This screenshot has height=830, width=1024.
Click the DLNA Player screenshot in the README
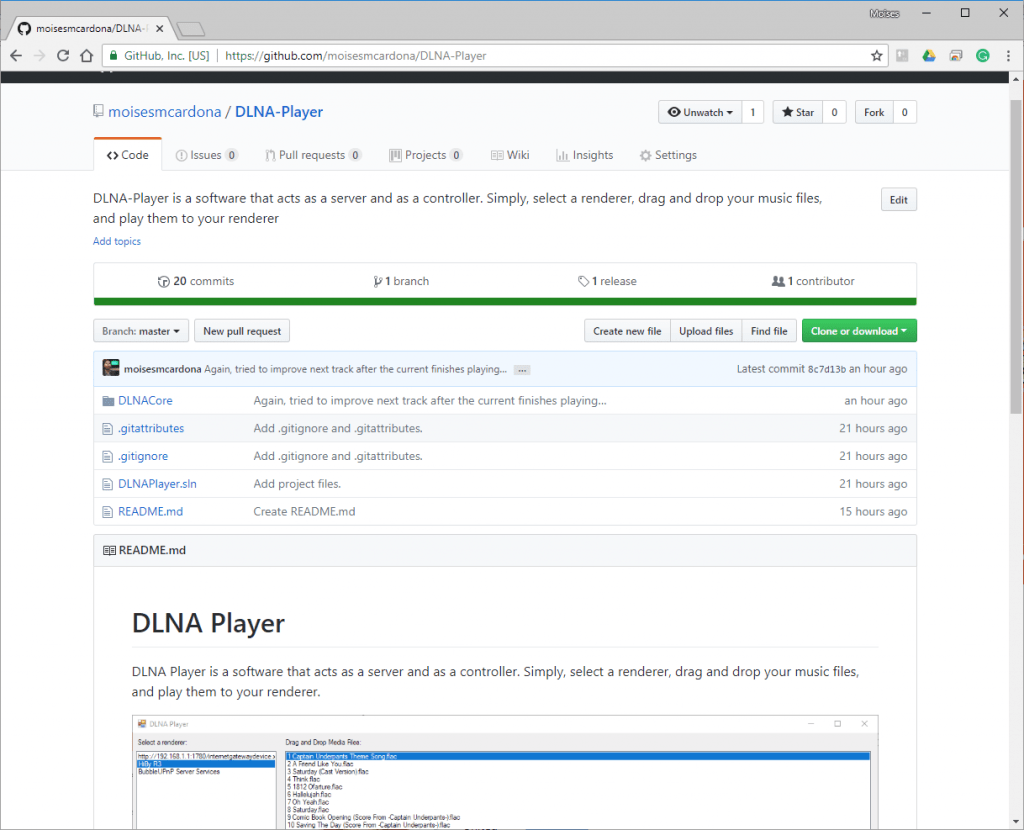(x=505, y=772)
